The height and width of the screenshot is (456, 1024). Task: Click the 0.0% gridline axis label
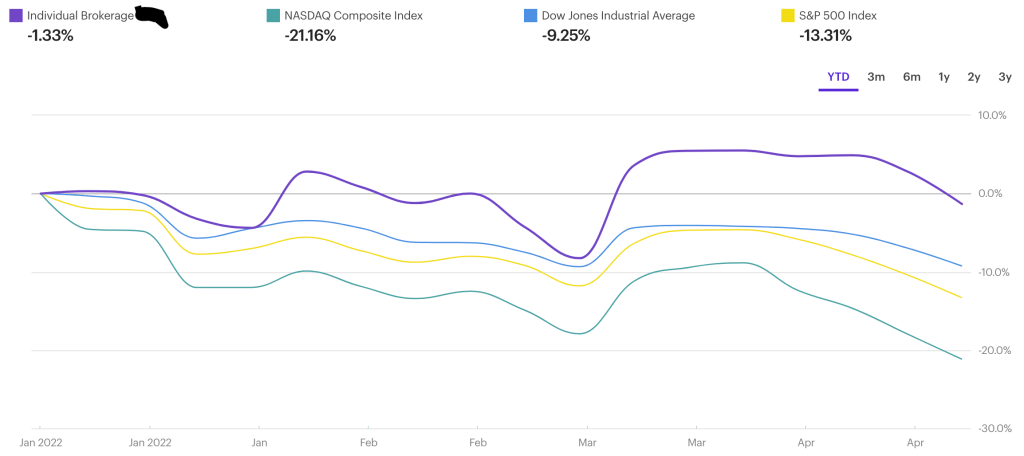click(990, 194)
